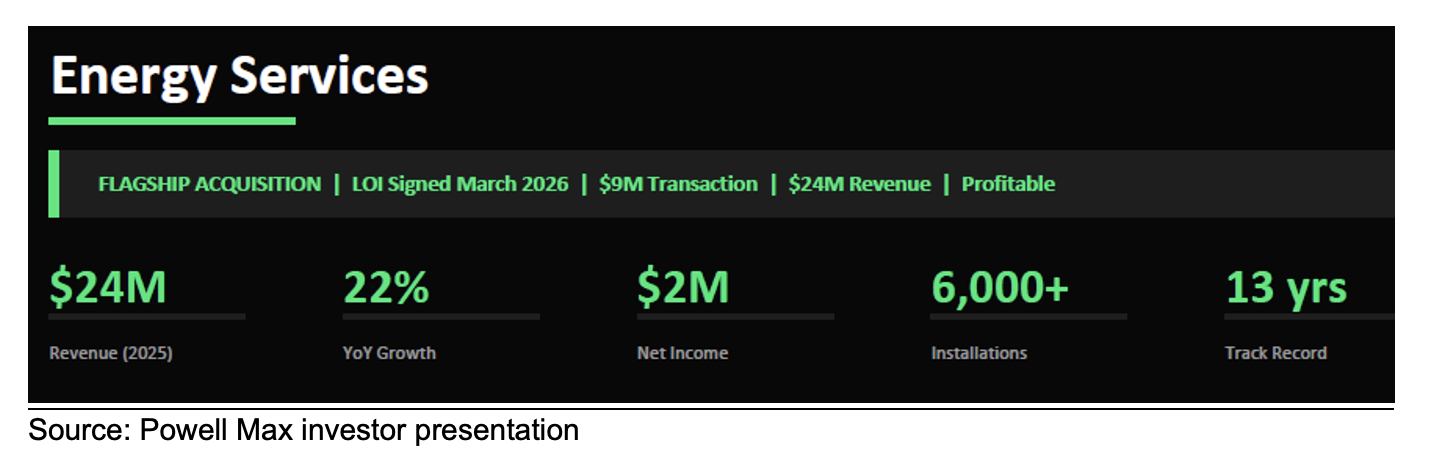Select the 22% stat figure
The image size is (1430, 474).
coord(386,288)
